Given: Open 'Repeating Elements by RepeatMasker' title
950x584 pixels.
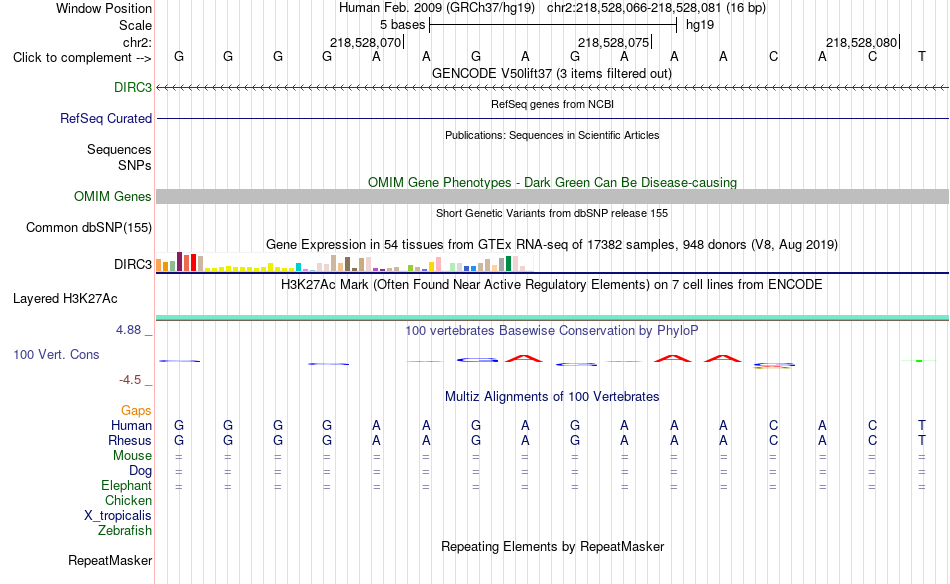Looking at the screenshot, I should click(552, 546).
